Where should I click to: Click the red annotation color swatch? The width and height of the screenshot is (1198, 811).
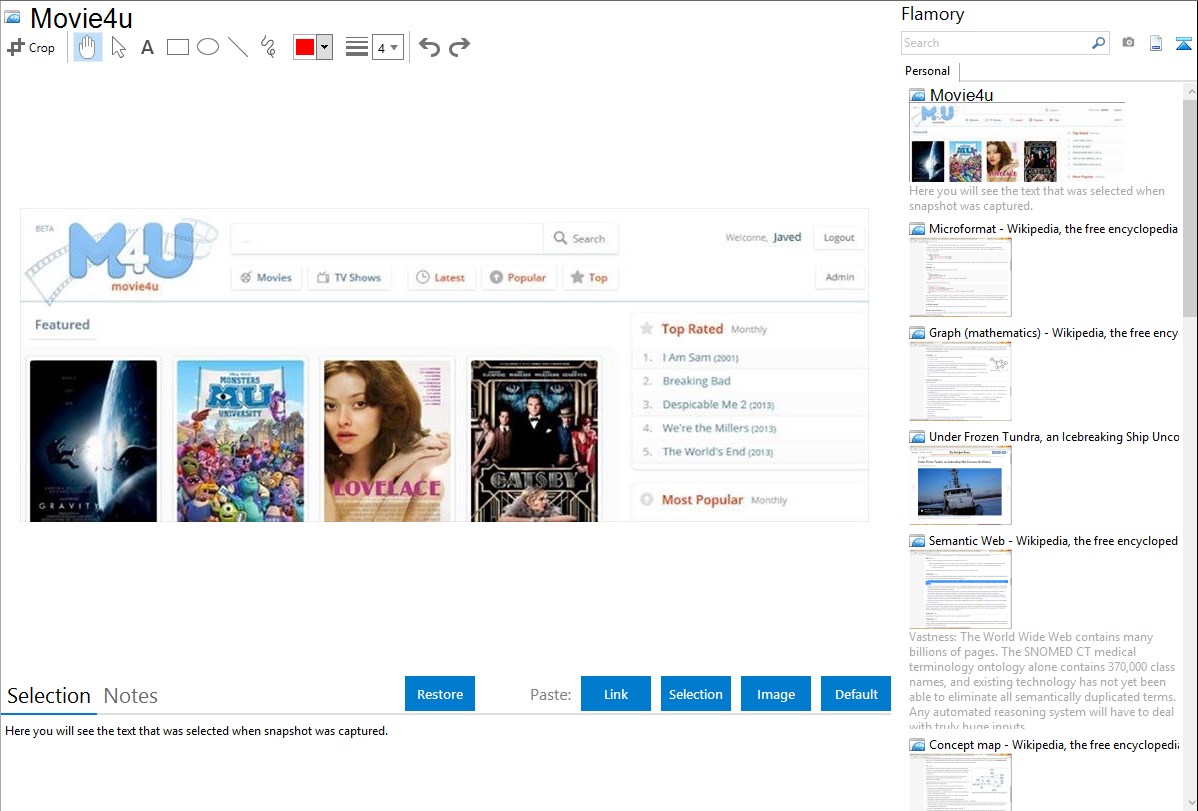click(305, 47)
